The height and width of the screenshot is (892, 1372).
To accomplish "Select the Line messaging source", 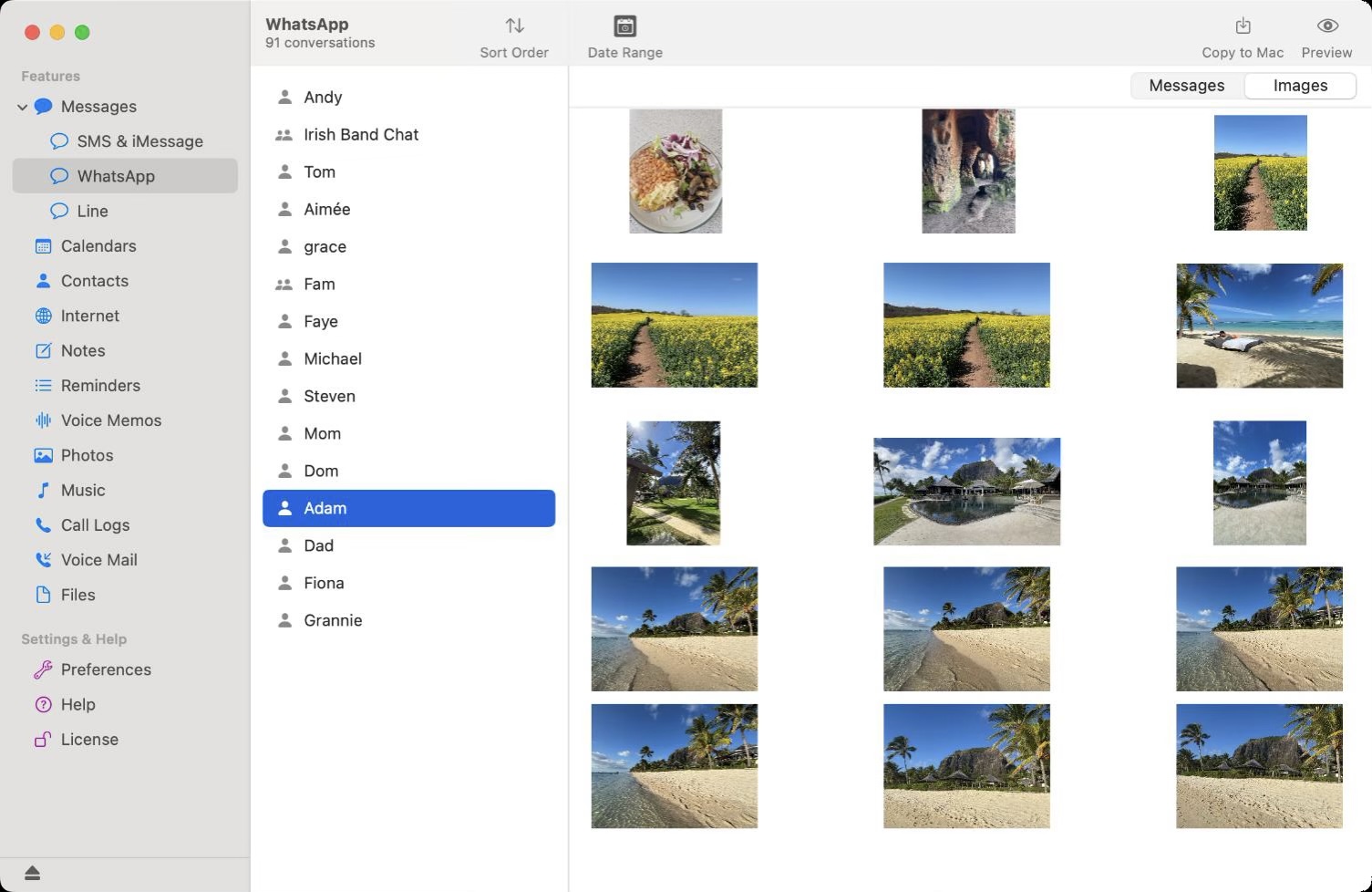I will pos(91,211).
